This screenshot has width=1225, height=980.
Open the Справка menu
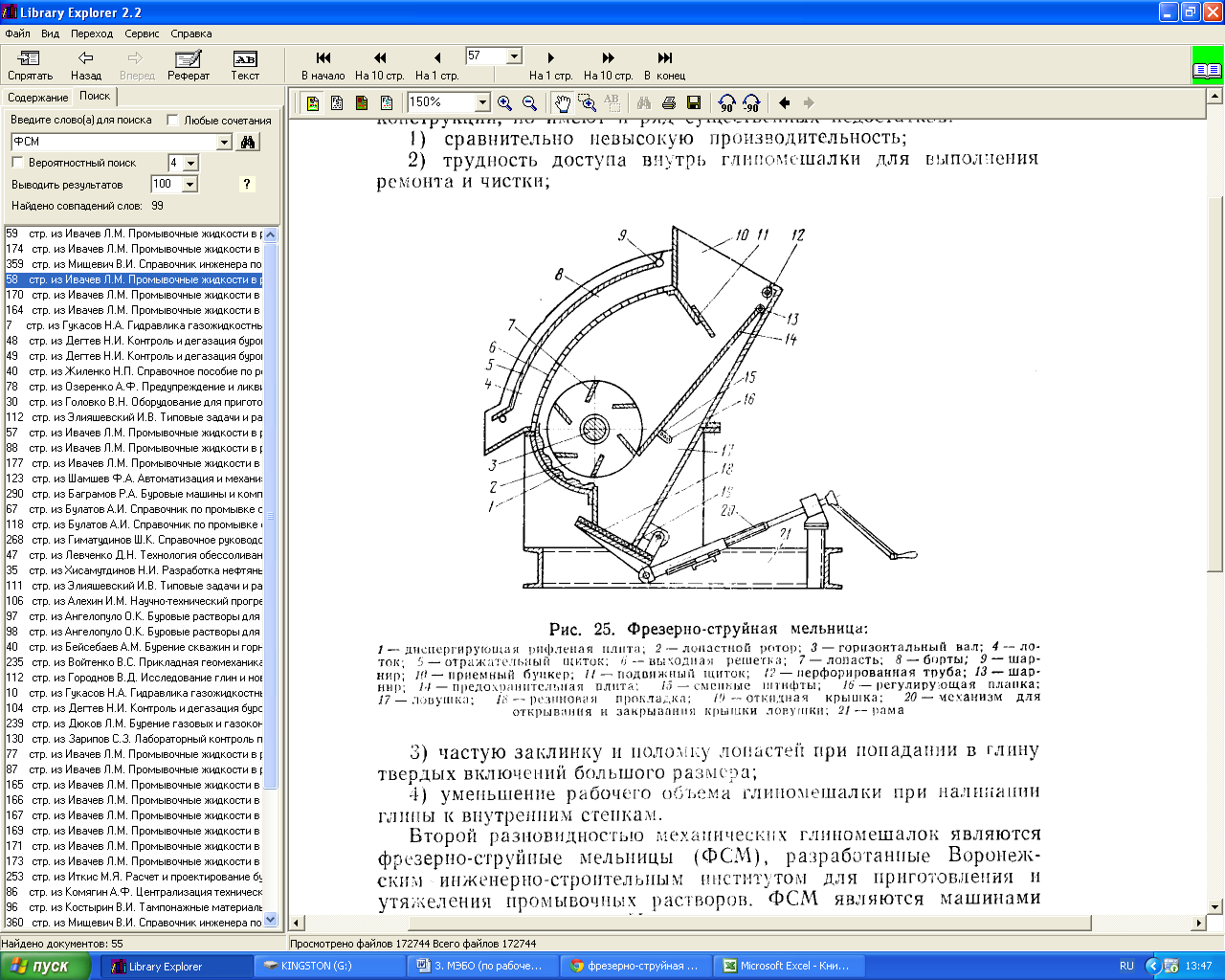point(191,33)
